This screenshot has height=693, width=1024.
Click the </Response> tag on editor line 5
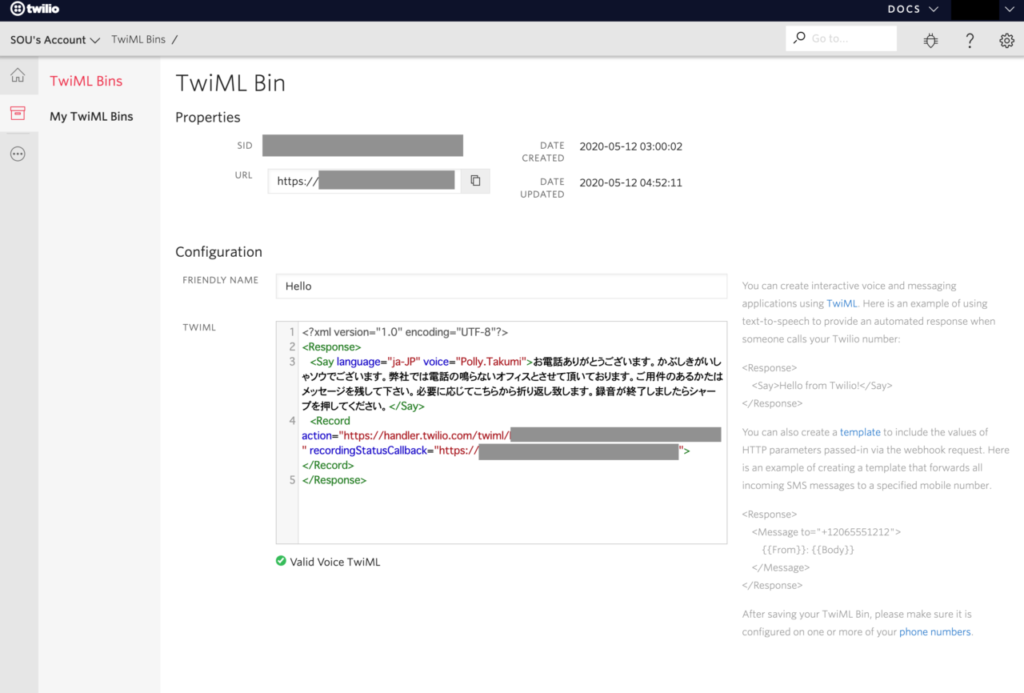[x=334, y=480]
